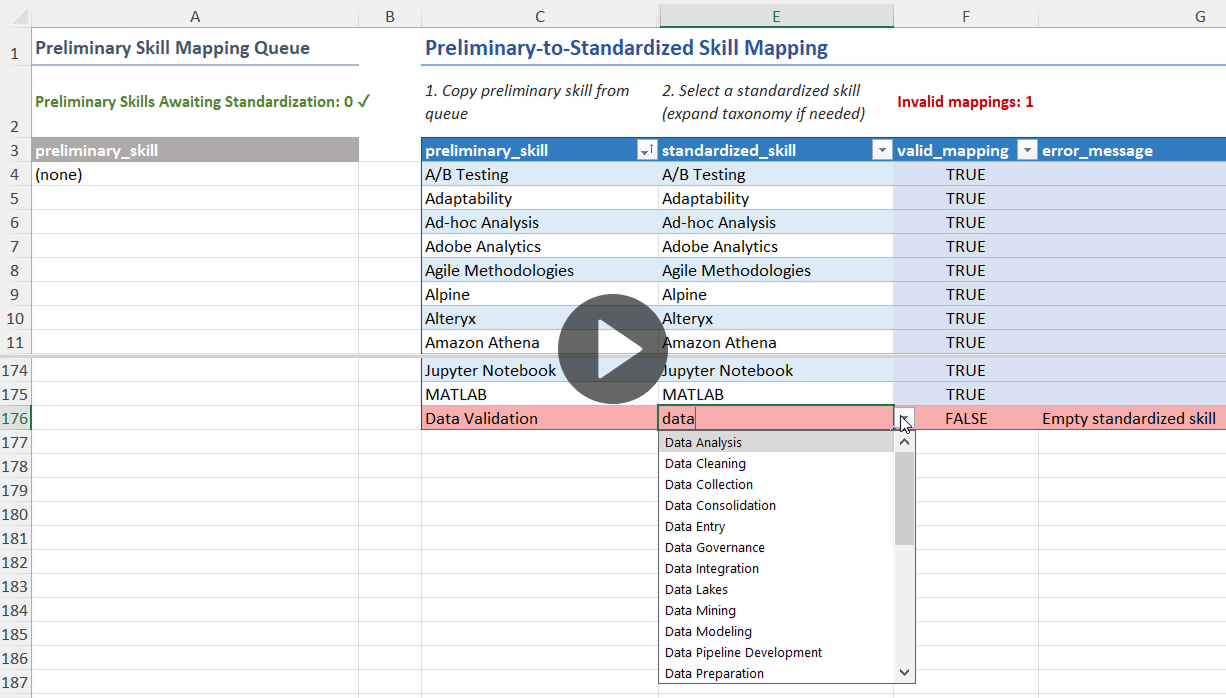Image resolution: width=1226 pixels, height=698 pixels.
Task: Click the 'Preliminary-to-Standardized Skill Mapping' heading
Action: pos(626,48)
